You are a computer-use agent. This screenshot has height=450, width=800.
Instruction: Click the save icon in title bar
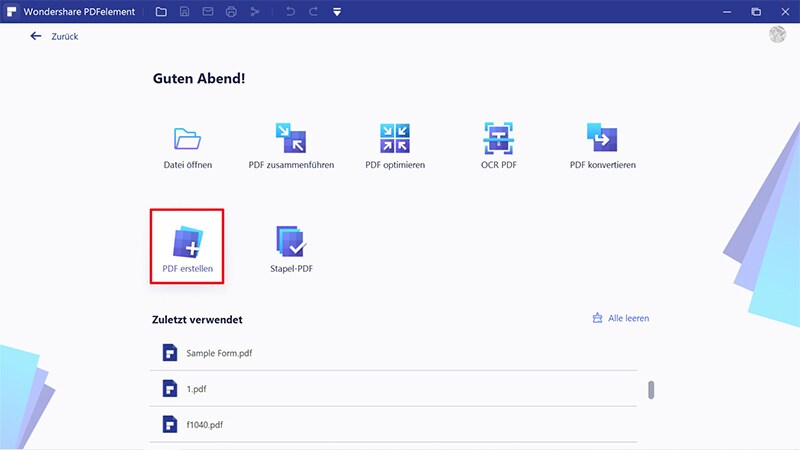click(185, 12)
